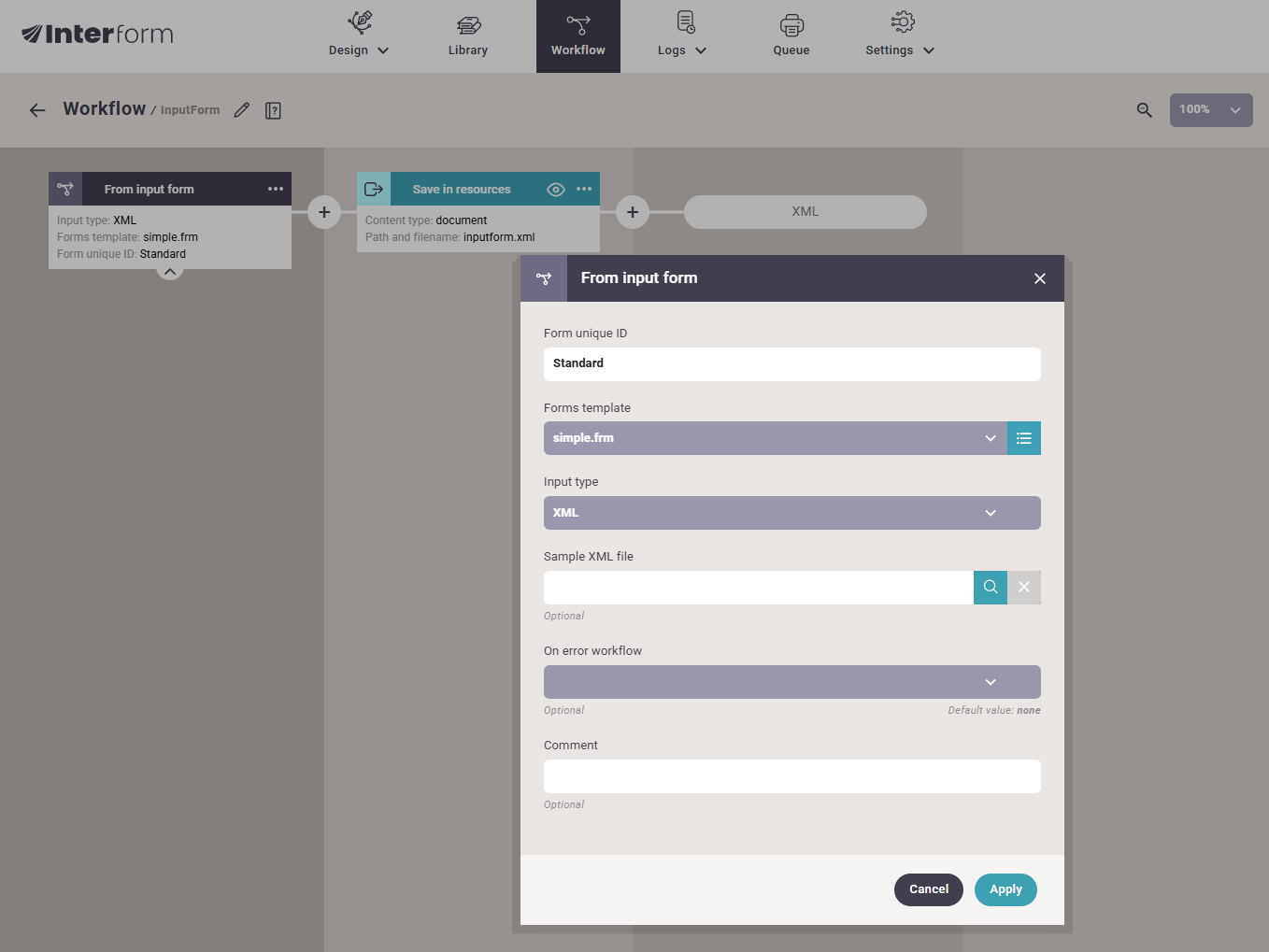1269x952 pixels.
Task: Go to the Queue menu item
Action: [x=791, y=36]
